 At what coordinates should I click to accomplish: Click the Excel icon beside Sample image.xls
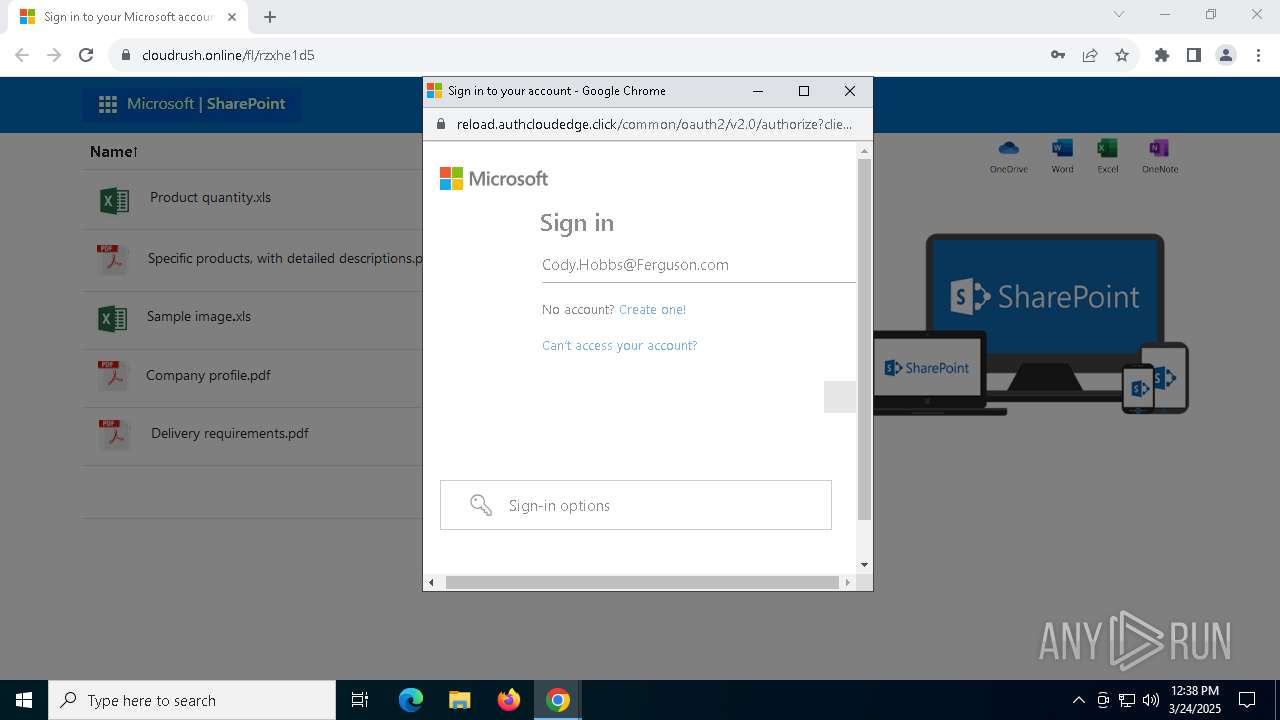tap(113, 318)
